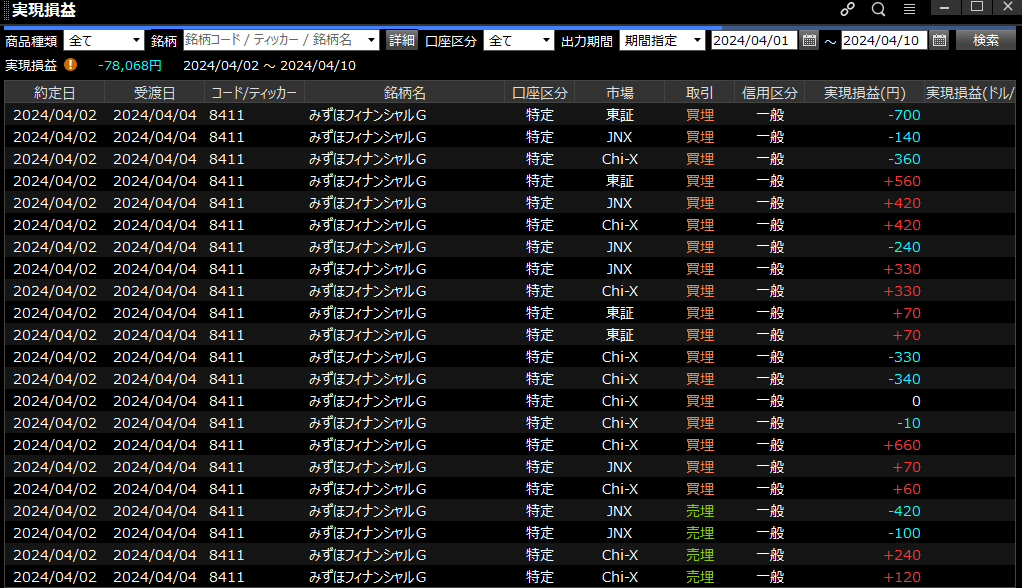Viewport: 1022px width, 588px height.
Task: Open the start date calendar picker
Action: click(809, 40)
